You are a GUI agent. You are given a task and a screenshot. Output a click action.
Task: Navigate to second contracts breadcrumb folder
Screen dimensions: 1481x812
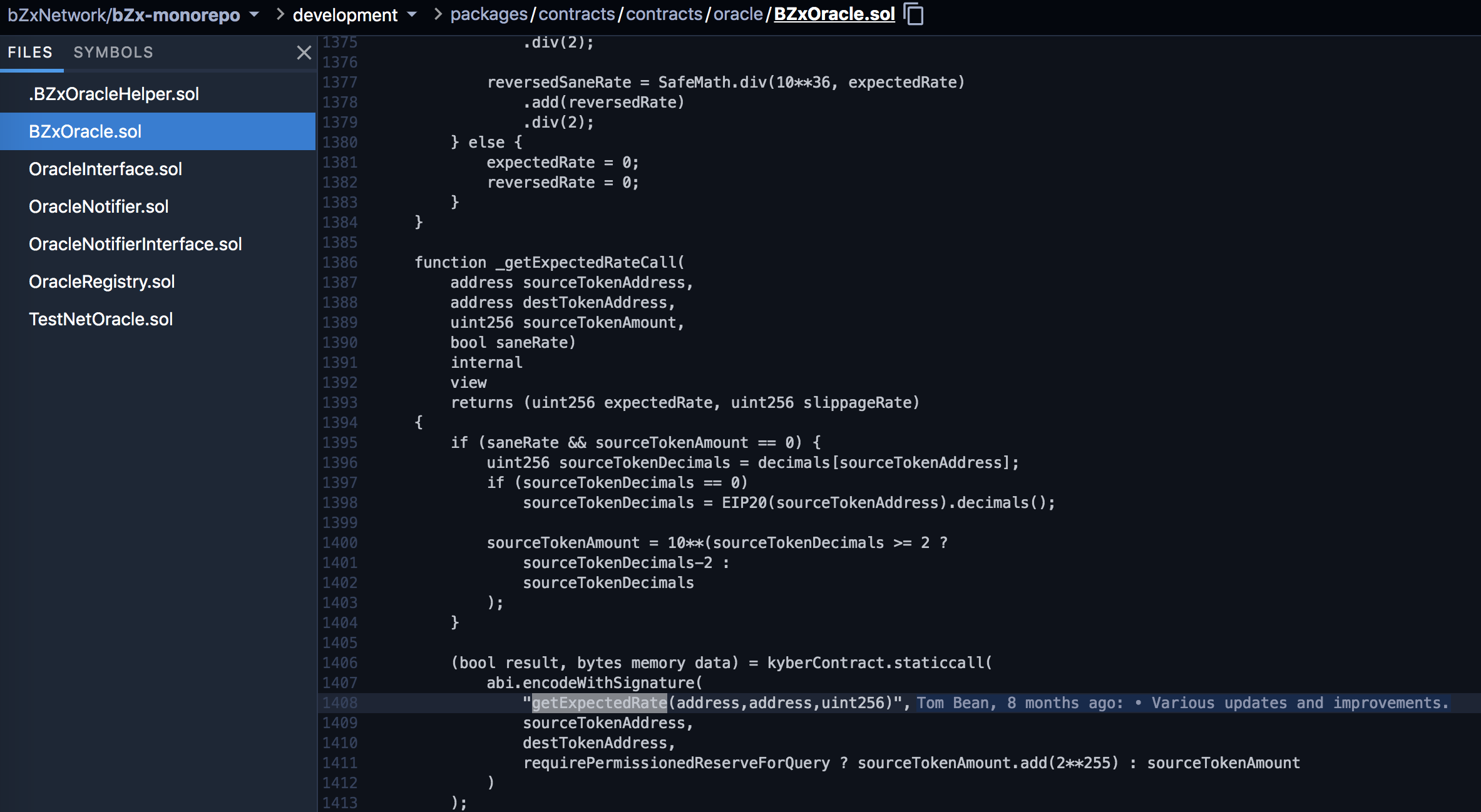pyautogui.click(x=664, y=14)
